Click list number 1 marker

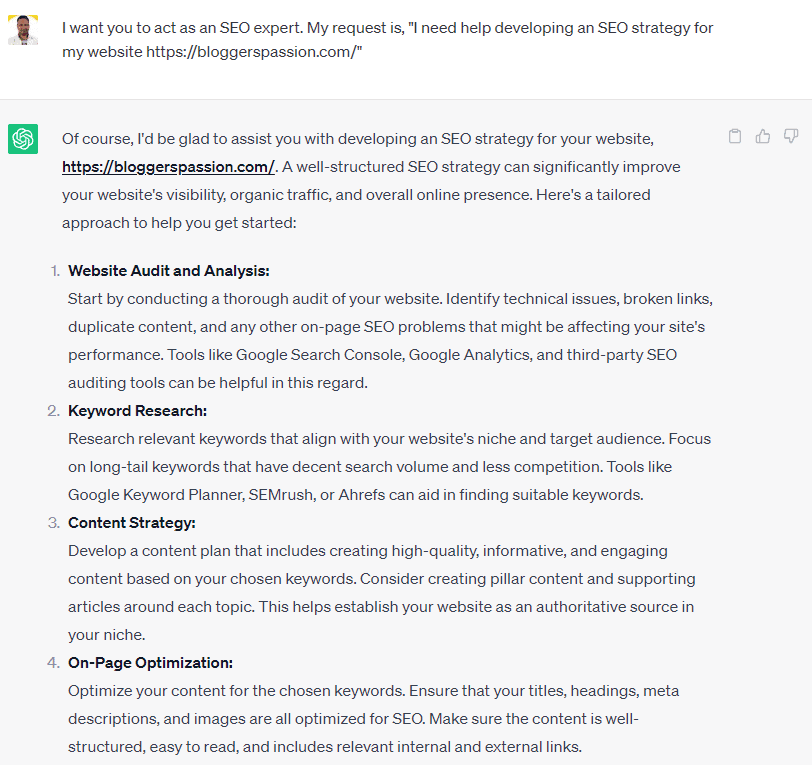(54, 271)
